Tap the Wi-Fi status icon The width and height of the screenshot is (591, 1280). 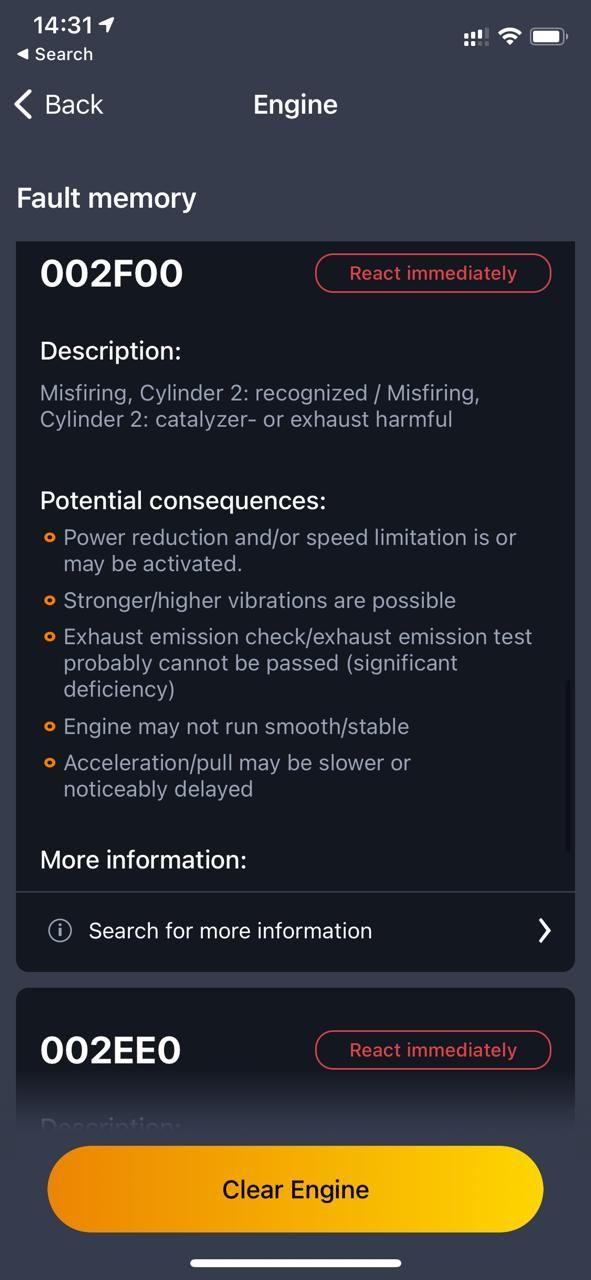click(510, 37)
